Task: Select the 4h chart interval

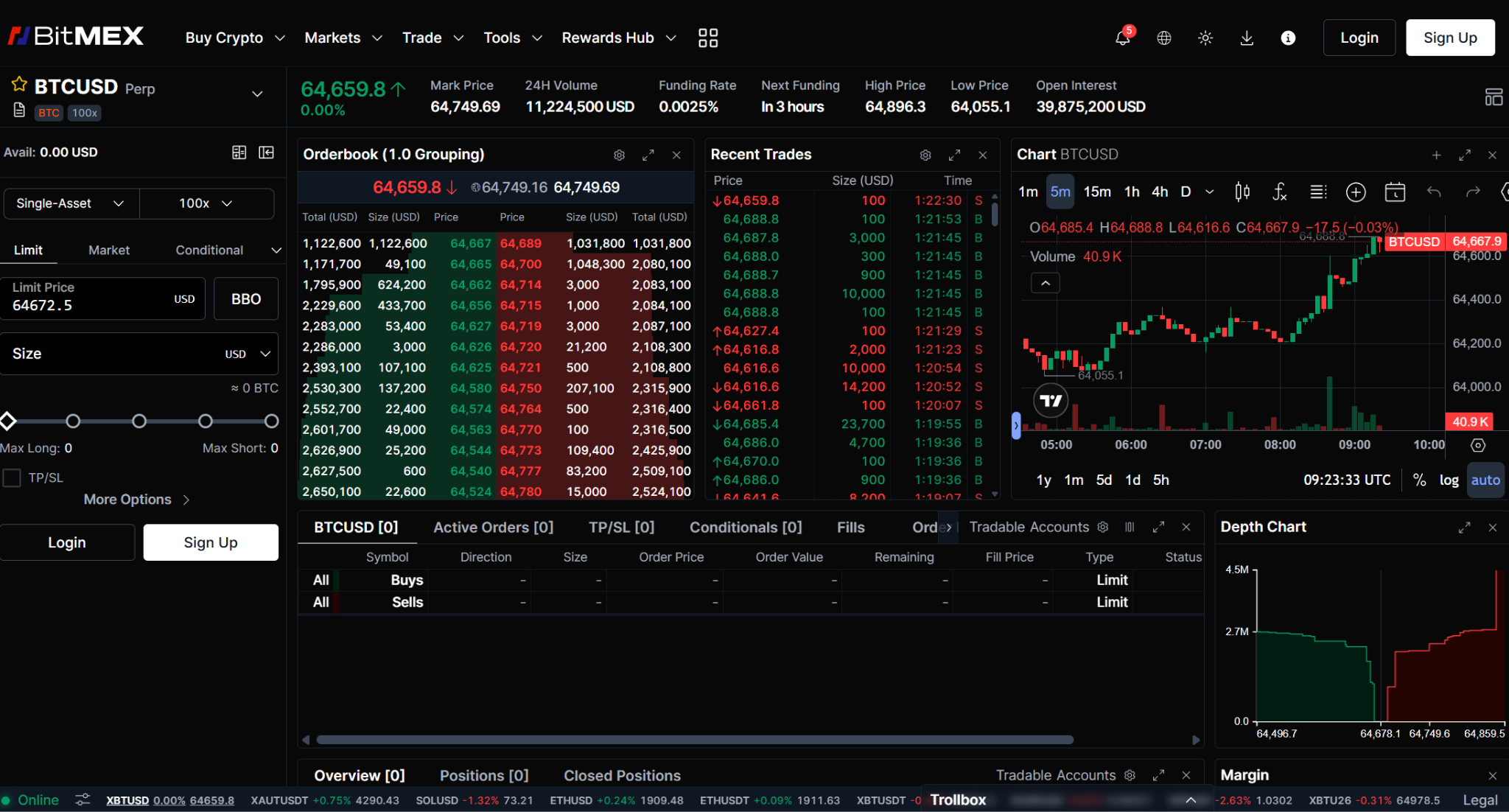Action: click(x=1160, y=192)
